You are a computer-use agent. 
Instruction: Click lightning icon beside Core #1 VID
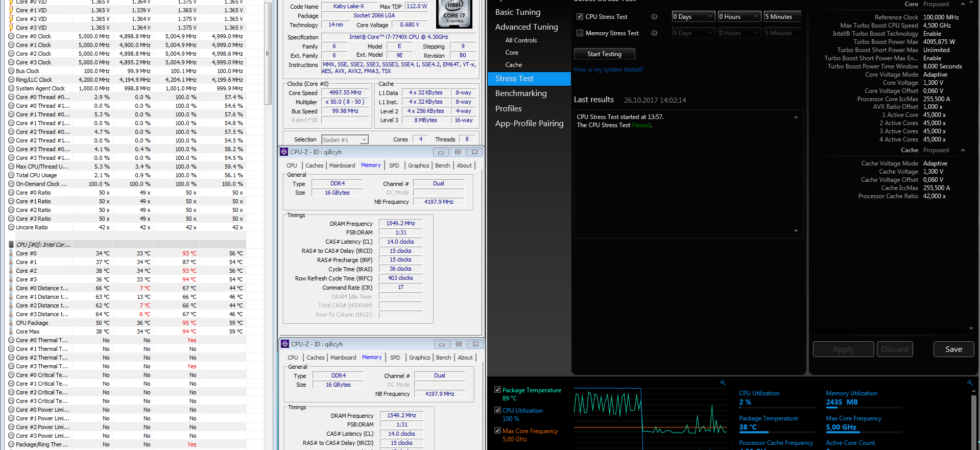pyautogui.click(x=11, y=11)
